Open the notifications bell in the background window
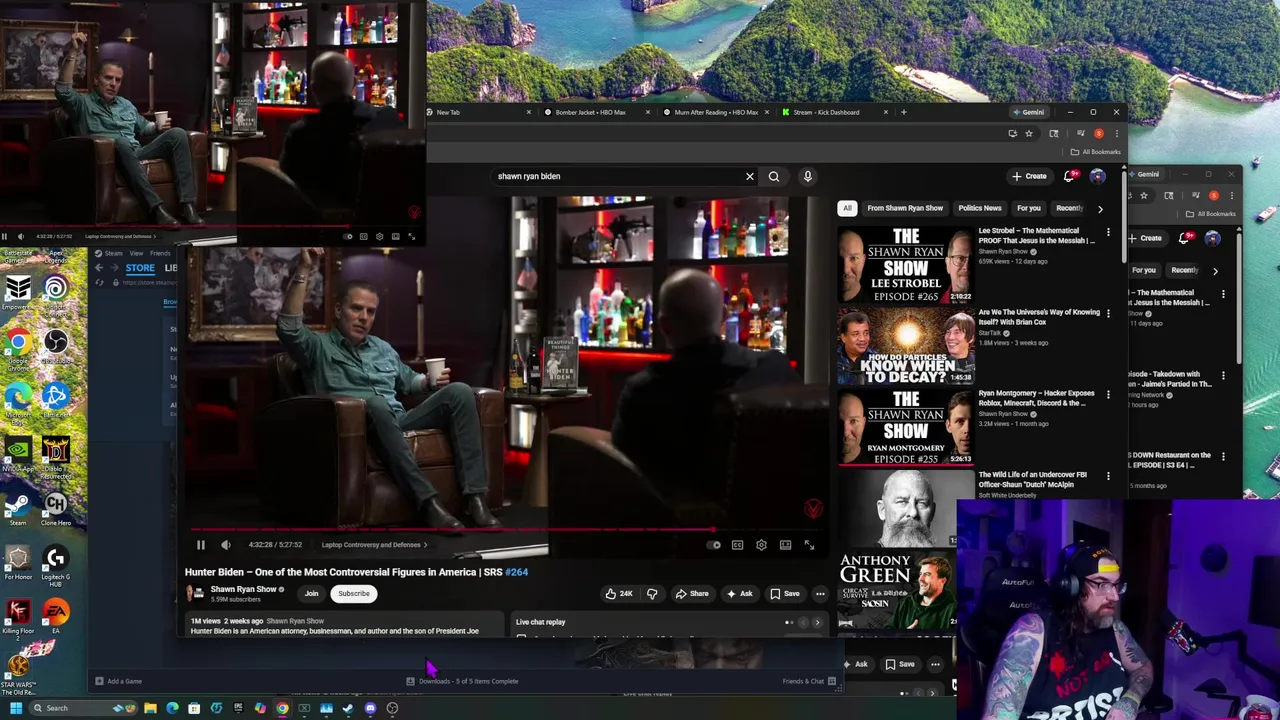 coord(1185,239)
